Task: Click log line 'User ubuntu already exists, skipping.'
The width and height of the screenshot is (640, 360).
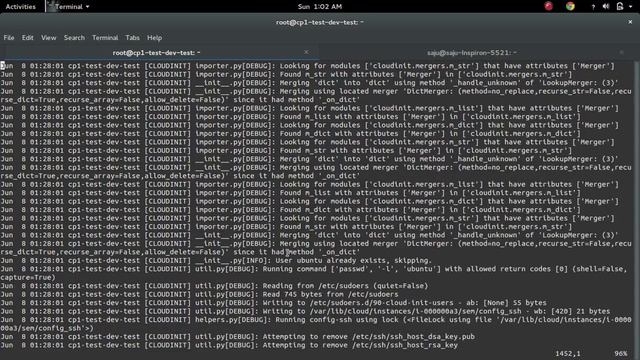Action: (x=216, y=260)
